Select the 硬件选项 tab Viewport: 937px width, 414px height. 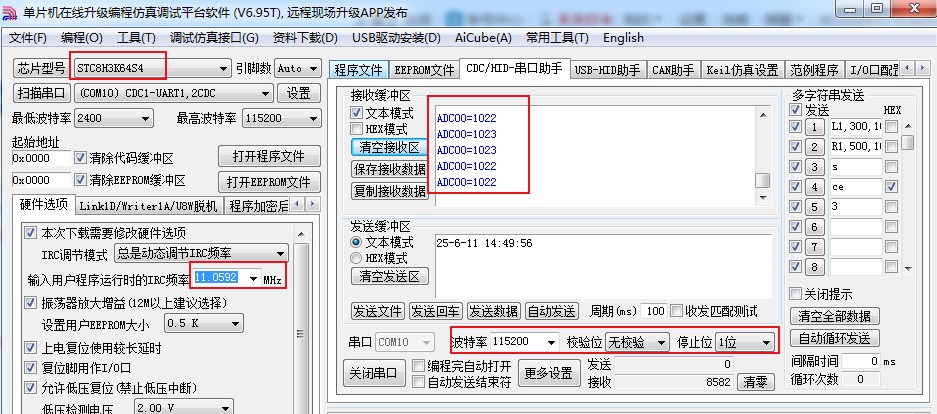pos(43,205)
